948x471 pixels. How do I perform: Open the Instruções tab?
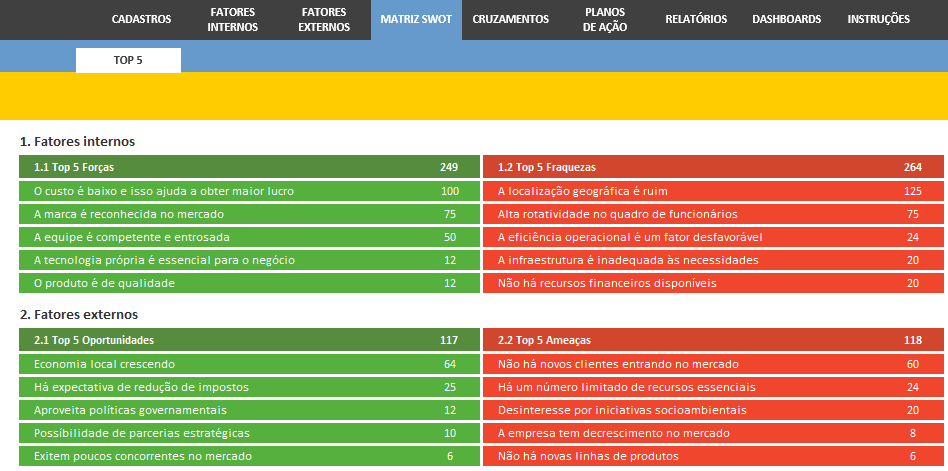coord(878,19)
